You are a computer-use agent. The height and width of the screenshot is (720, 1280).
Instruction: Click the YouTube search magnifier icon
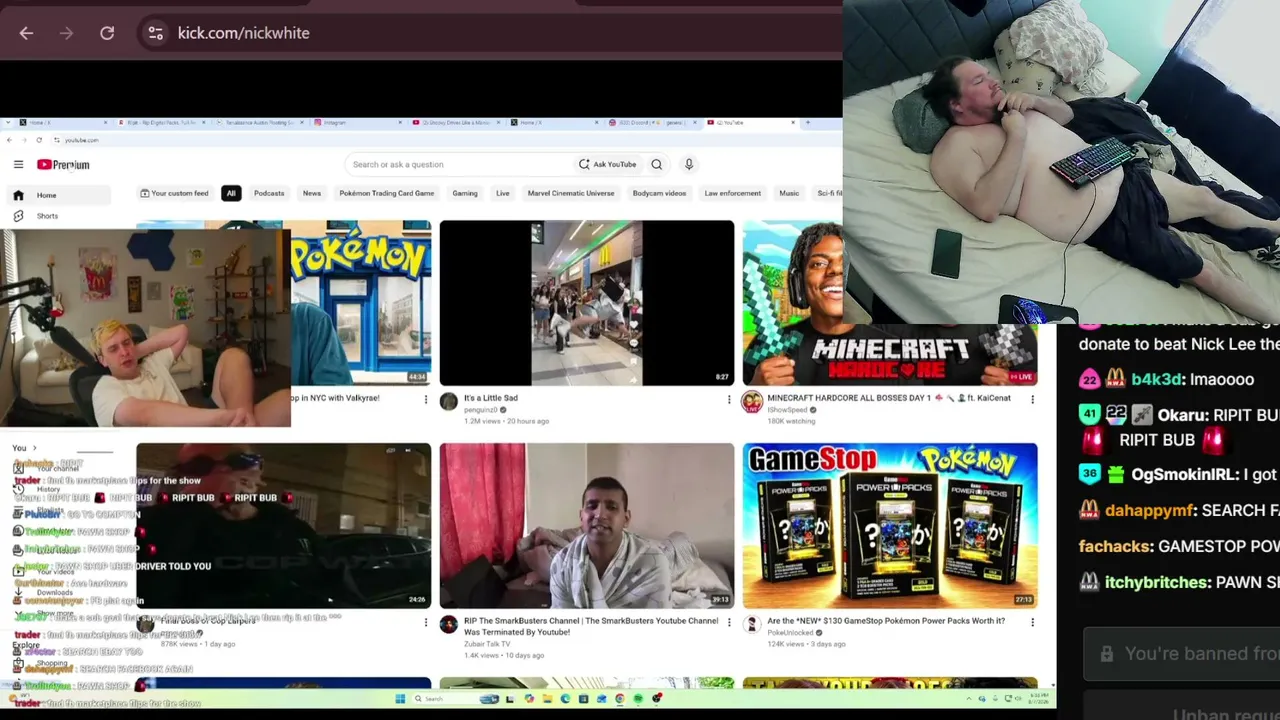(656, 164)
